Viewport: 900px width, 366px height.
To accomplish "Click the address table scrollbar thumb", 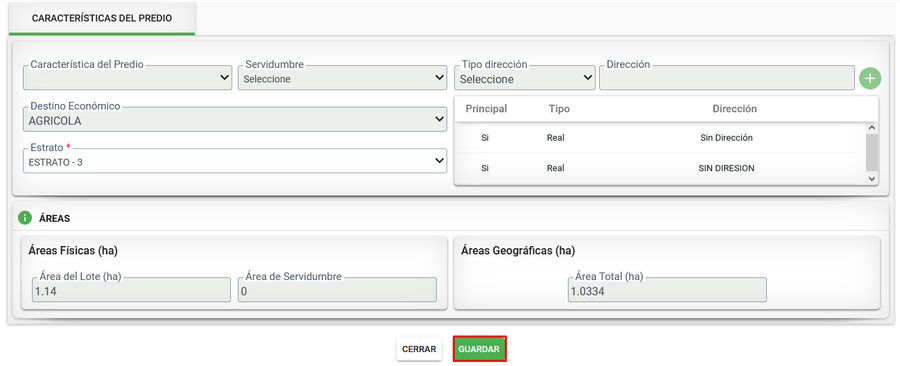I will 872,152.
